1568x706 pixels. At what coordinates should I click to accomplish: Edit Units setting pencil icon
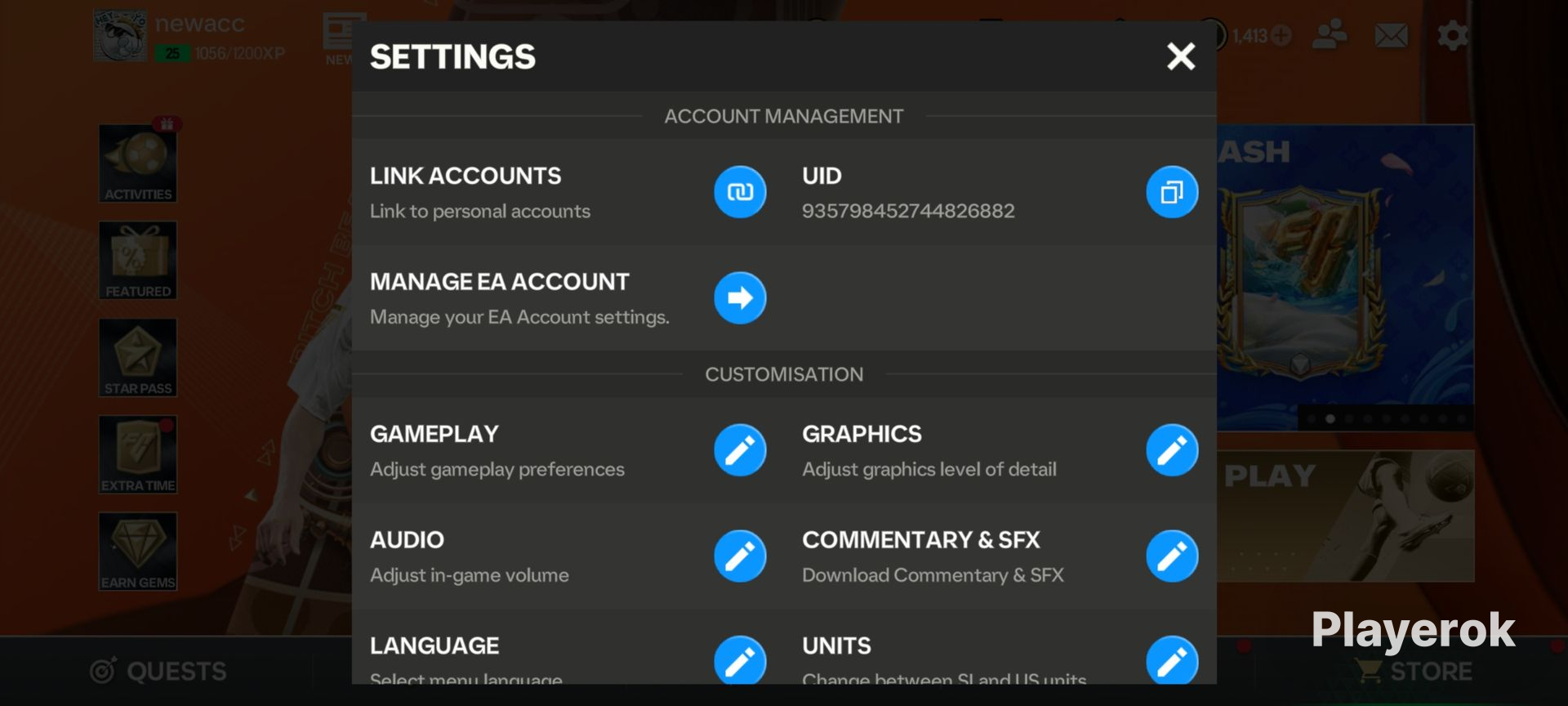1172,659
